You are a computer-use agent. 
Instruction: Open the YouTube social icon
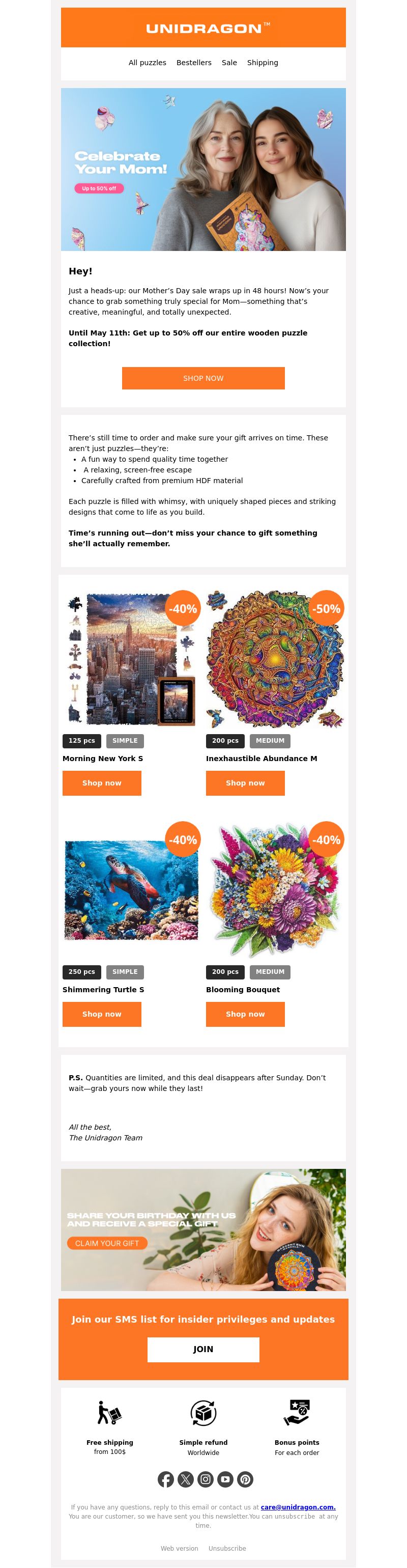[225, 1478]
